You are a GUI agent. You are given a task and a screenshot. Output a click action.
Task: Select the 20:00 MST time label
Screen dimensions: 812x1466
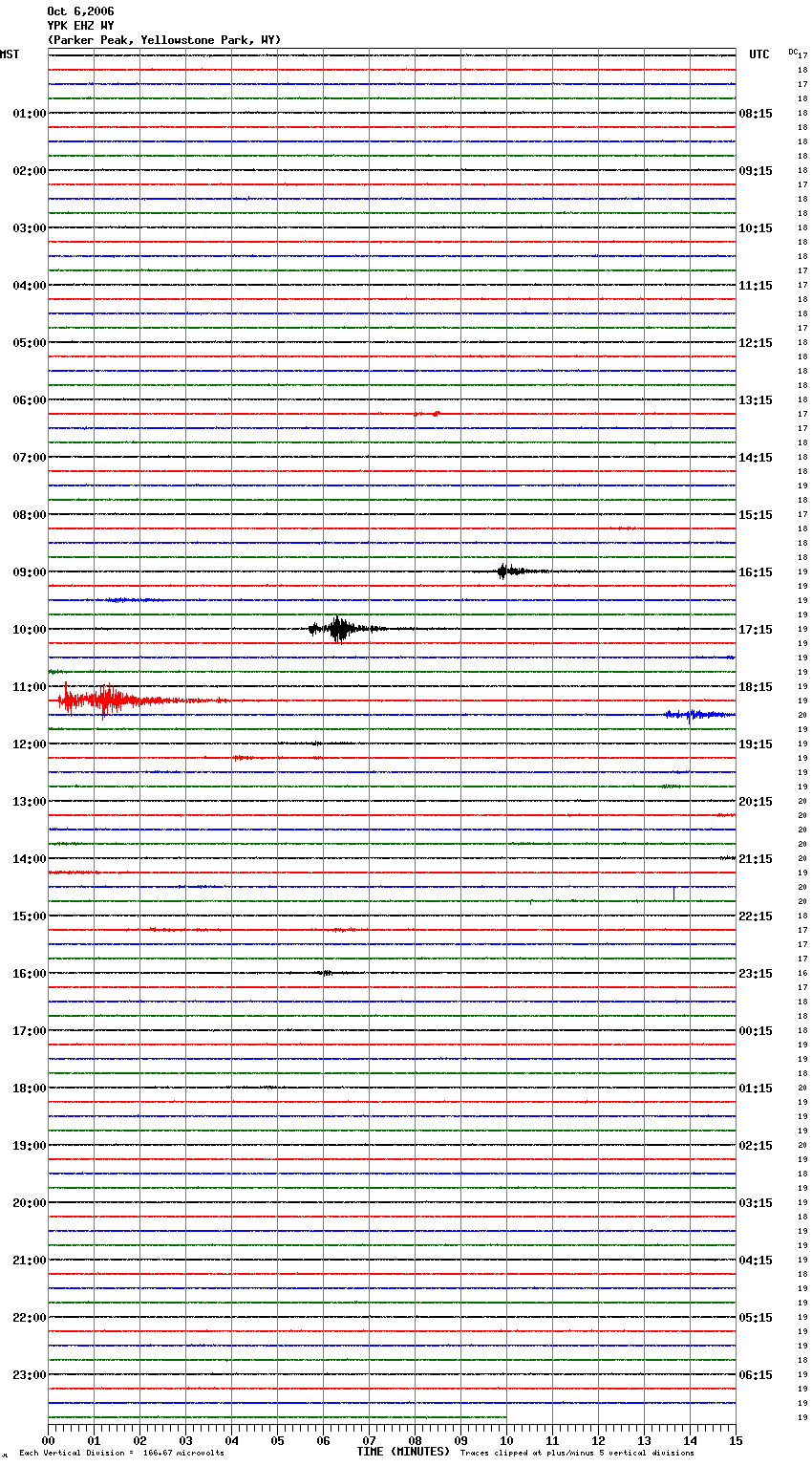tap(29, 1203)
